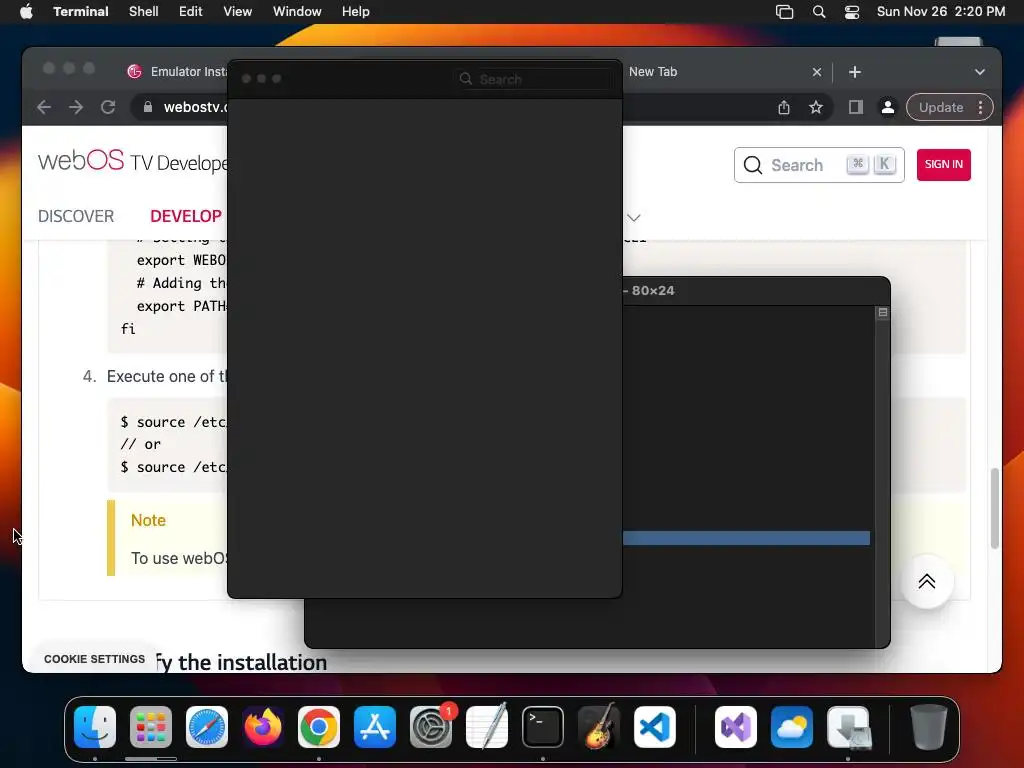Viewport: 1024px width, 768px height.
Task: Click the Search field in dark window
Action: point(534,79)
